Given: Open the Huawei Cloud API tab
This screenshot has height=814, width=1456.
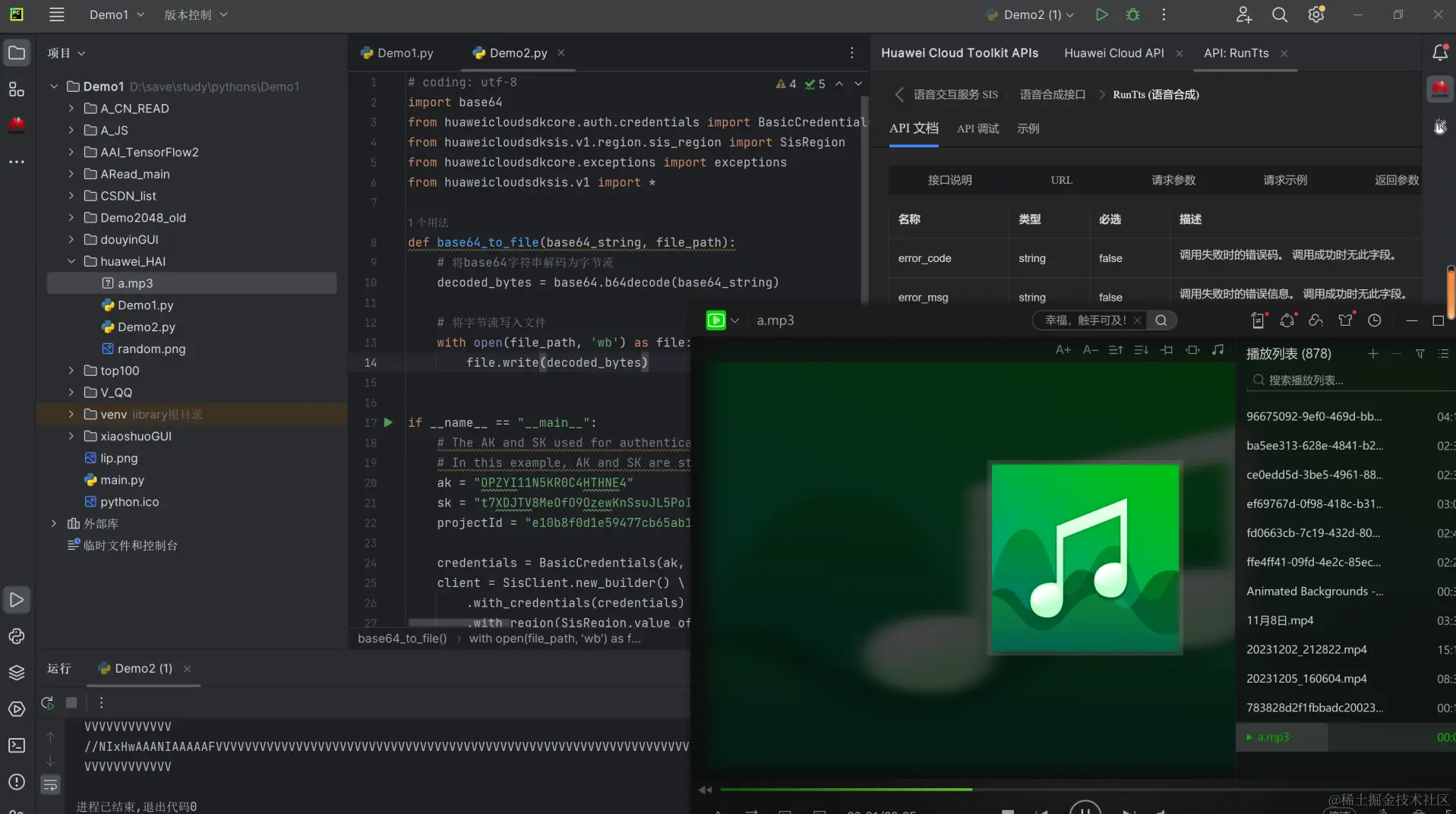Looking at the screenshot, I should click(x=1113, y=53).
